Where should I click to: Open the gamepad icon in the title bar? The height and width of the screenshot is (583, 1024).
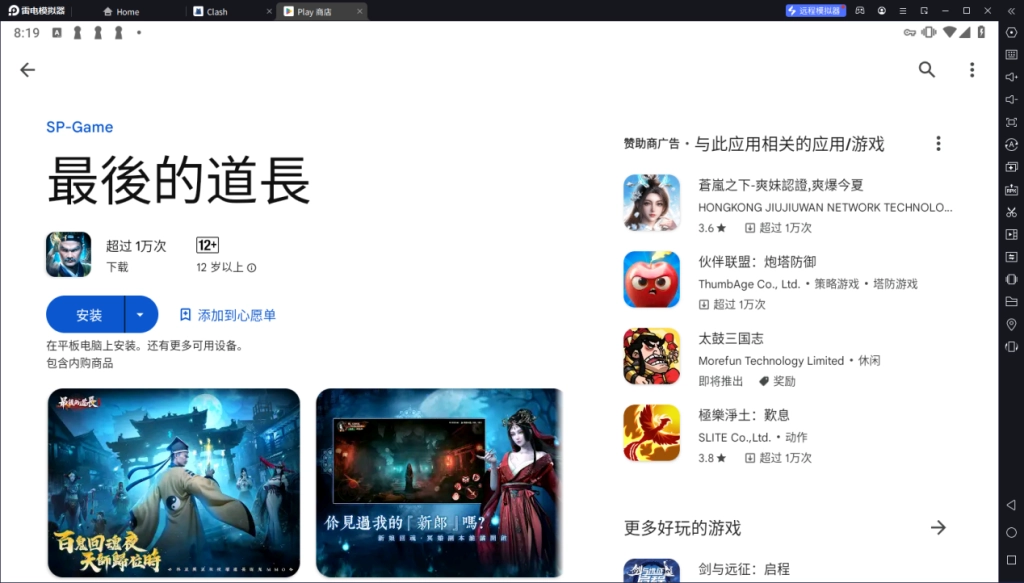[860, 11]
